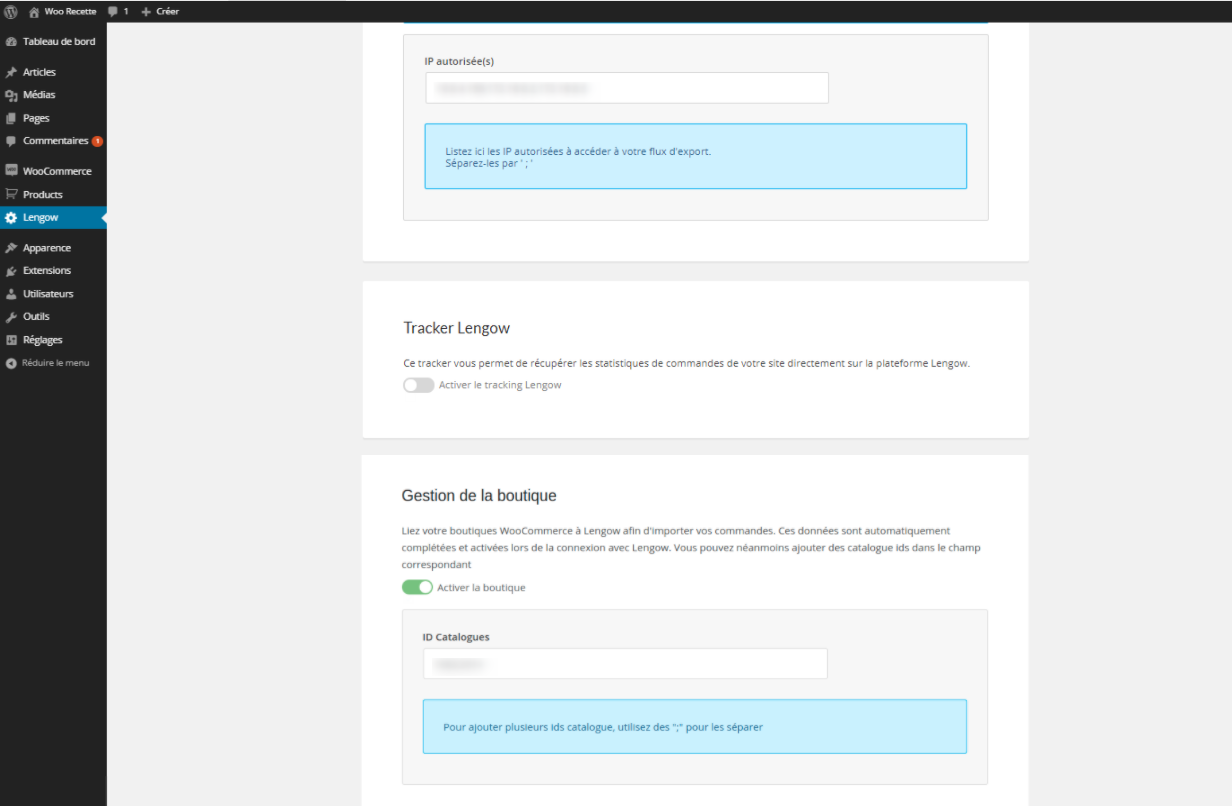Click the Médias media icon
This screenshot has width=1232, height=806.
[11, 95]
